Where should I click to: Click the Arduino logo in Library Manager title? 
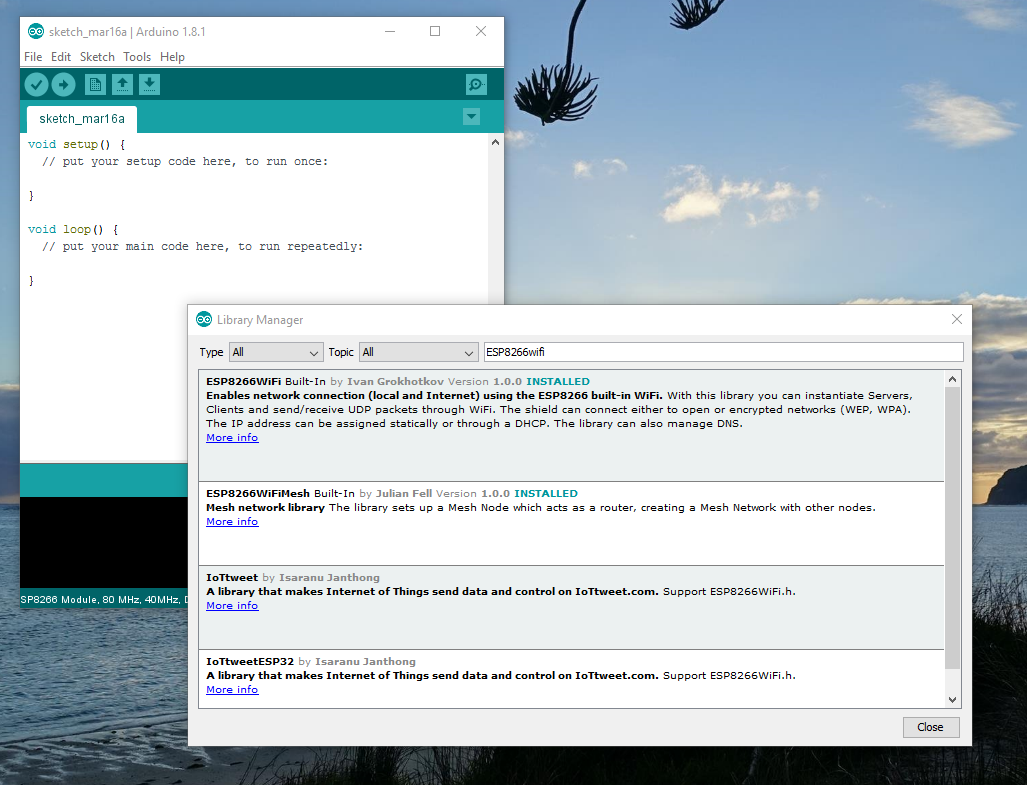(204, 320)
